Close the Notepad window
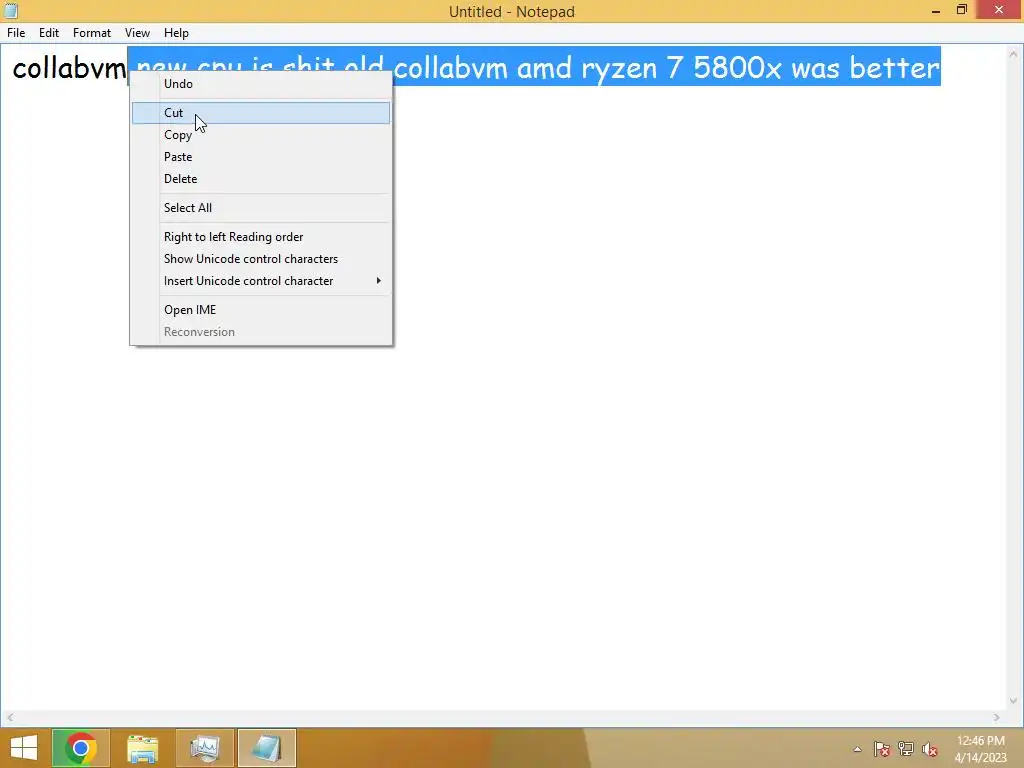1024x768 pixels. 999,10
